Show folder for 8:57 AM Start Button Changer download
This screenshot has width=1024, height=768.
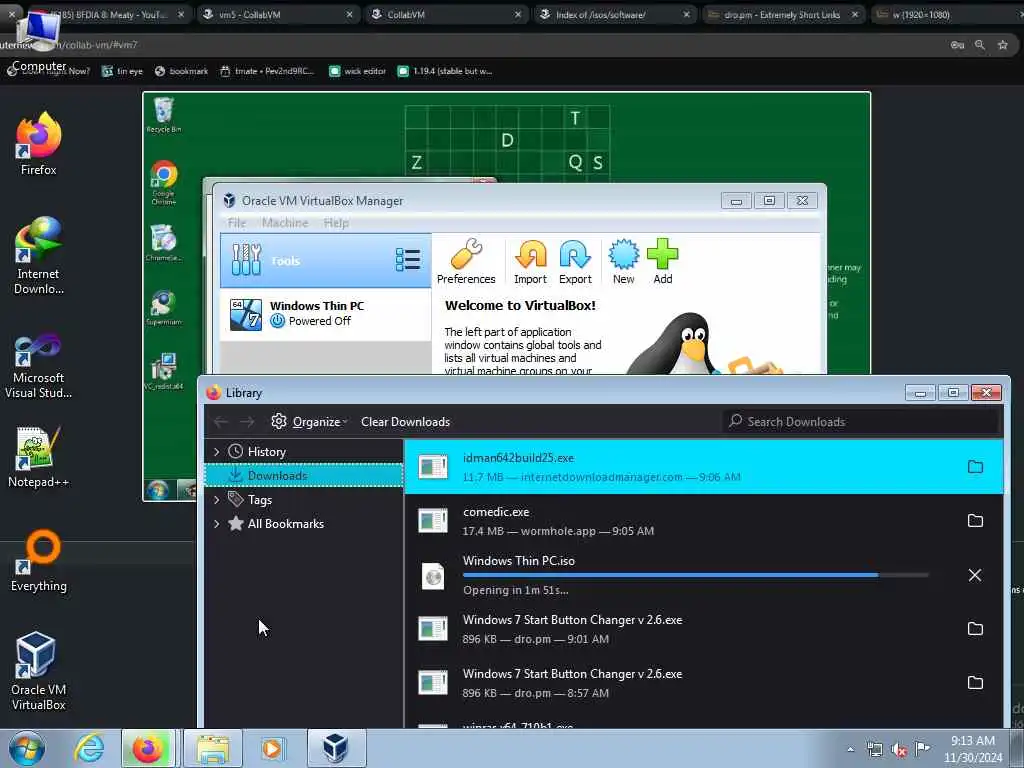(x=975, y=682)
